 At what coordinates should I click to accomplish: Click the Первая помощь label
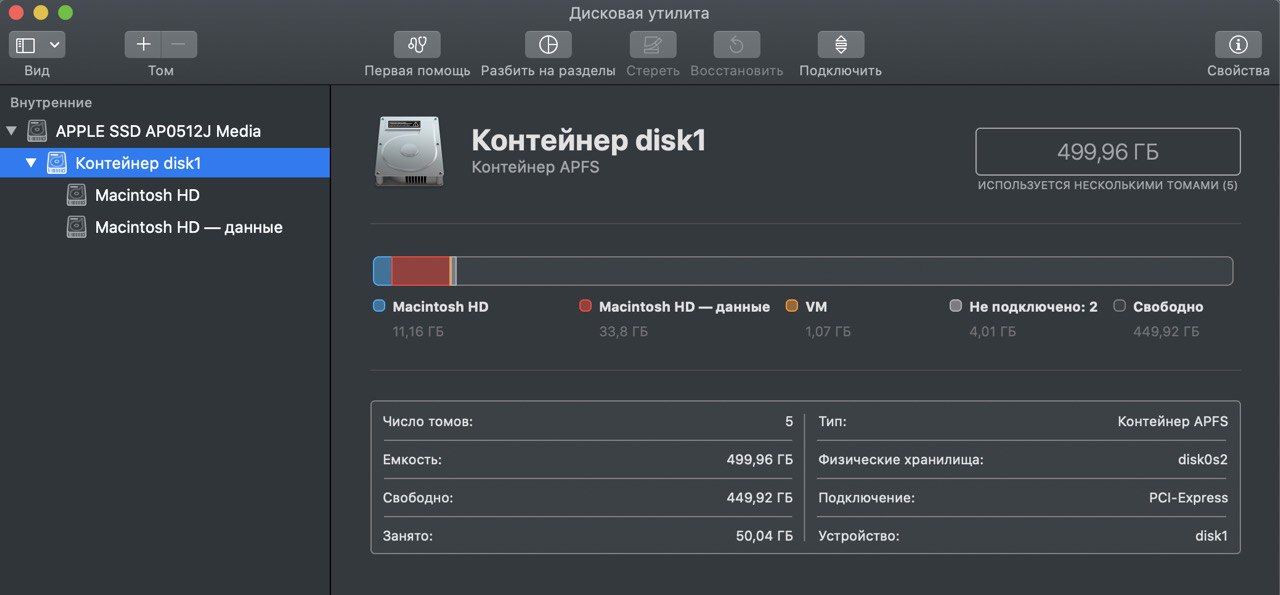(417, 71)
